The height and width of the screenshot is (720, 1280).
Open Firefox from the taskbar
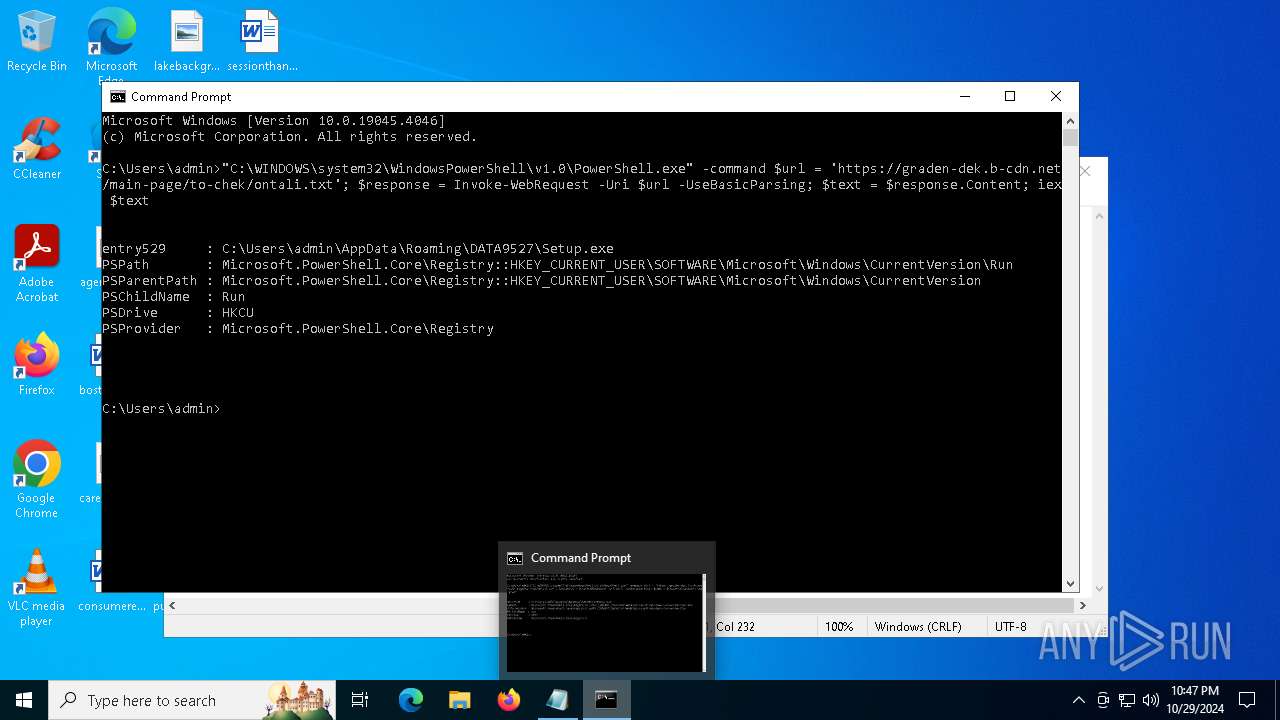[x=508, y=700]
